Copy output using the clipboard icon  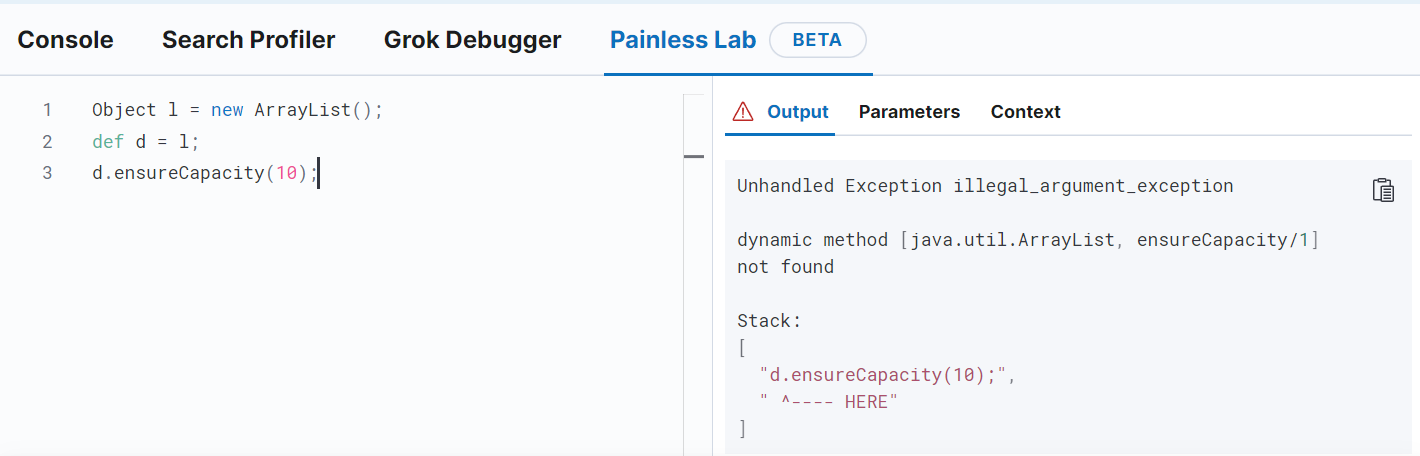1383,190
